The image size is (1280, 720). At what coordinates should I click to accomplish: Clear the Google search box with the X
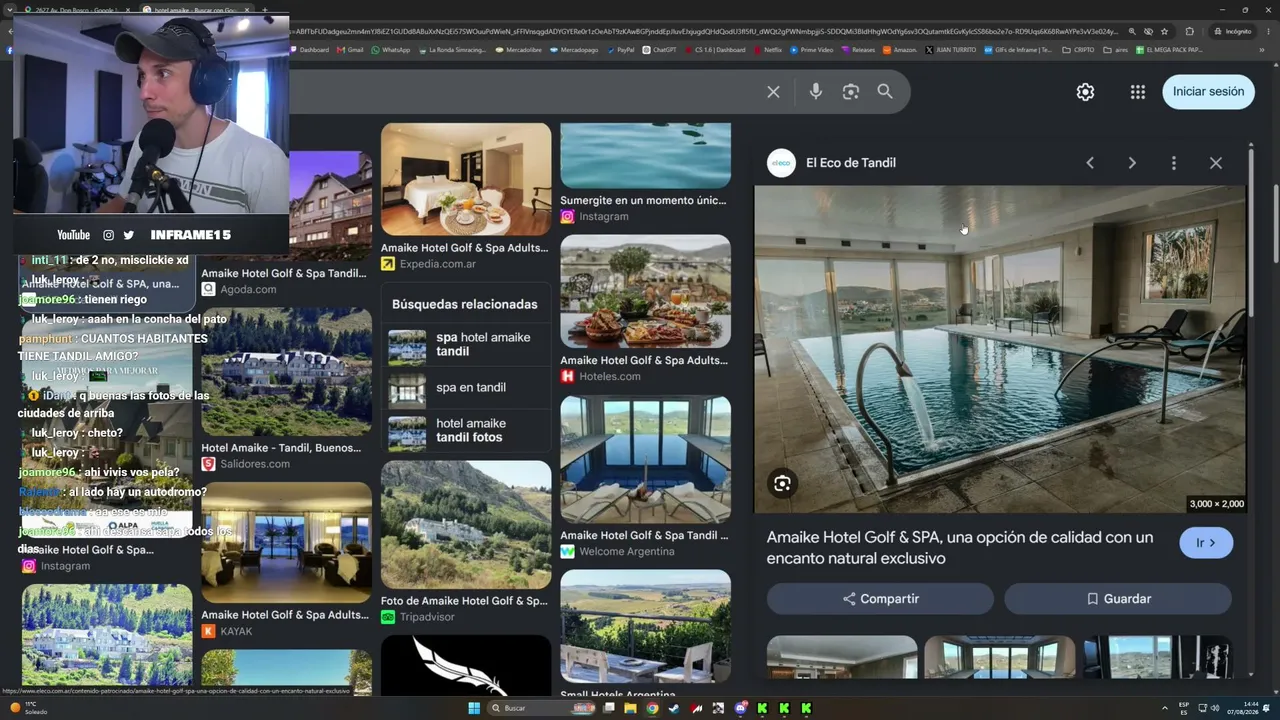pyautogui.click(x=773, y=92)
